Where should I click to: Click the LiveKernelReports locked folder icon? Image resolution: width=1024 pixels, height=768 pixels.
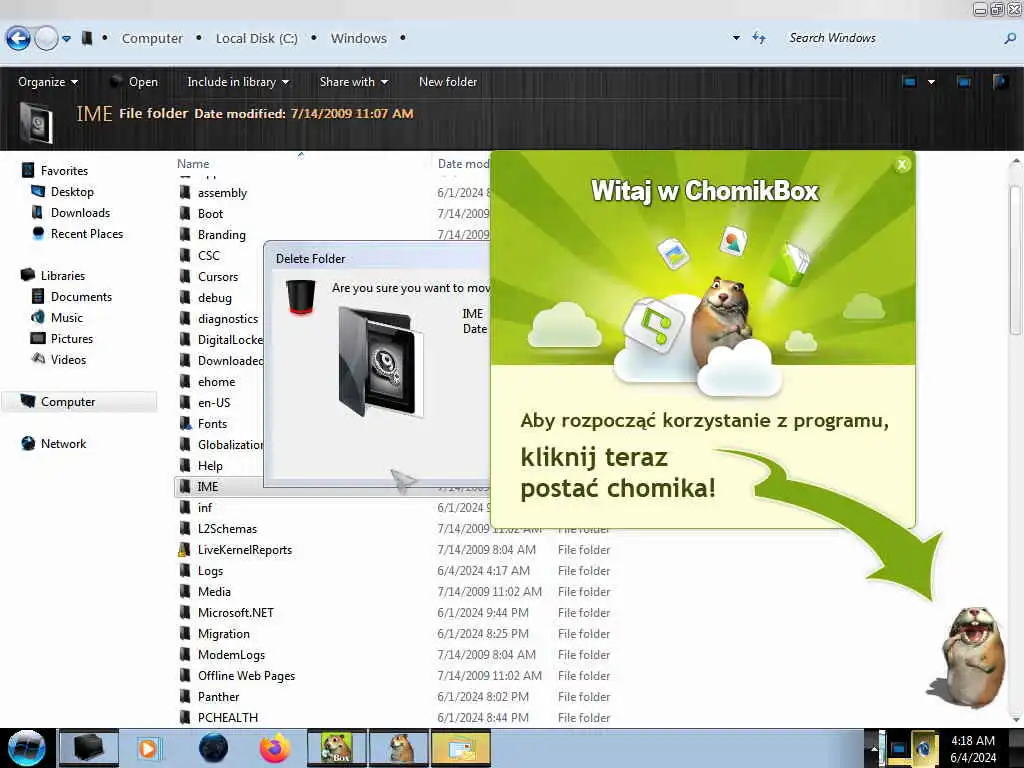(x=185, y=550)
